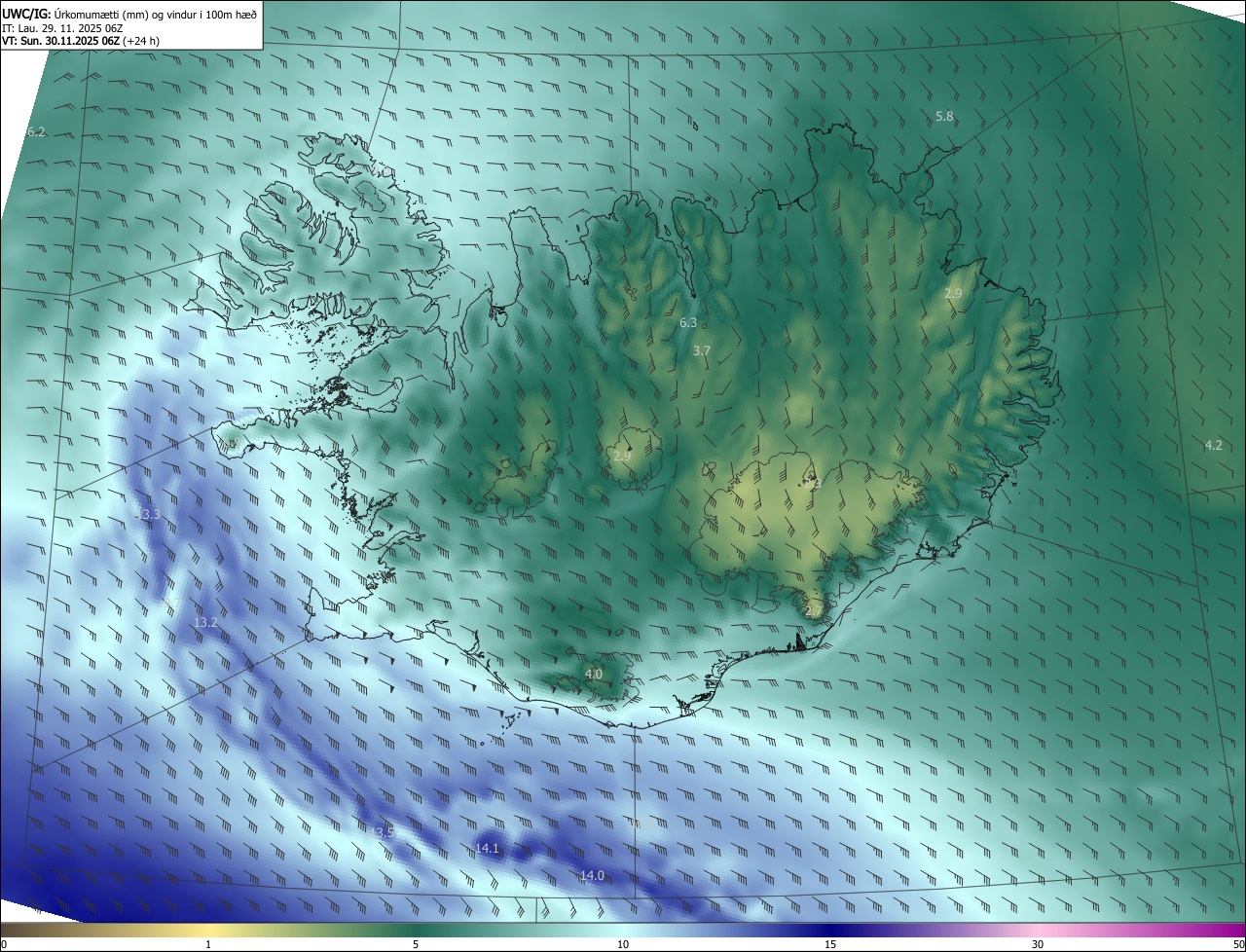The height and width of the screenshot is (952, 1246).
Task: Click the 5.8 value label
Action: click(944, 116)
